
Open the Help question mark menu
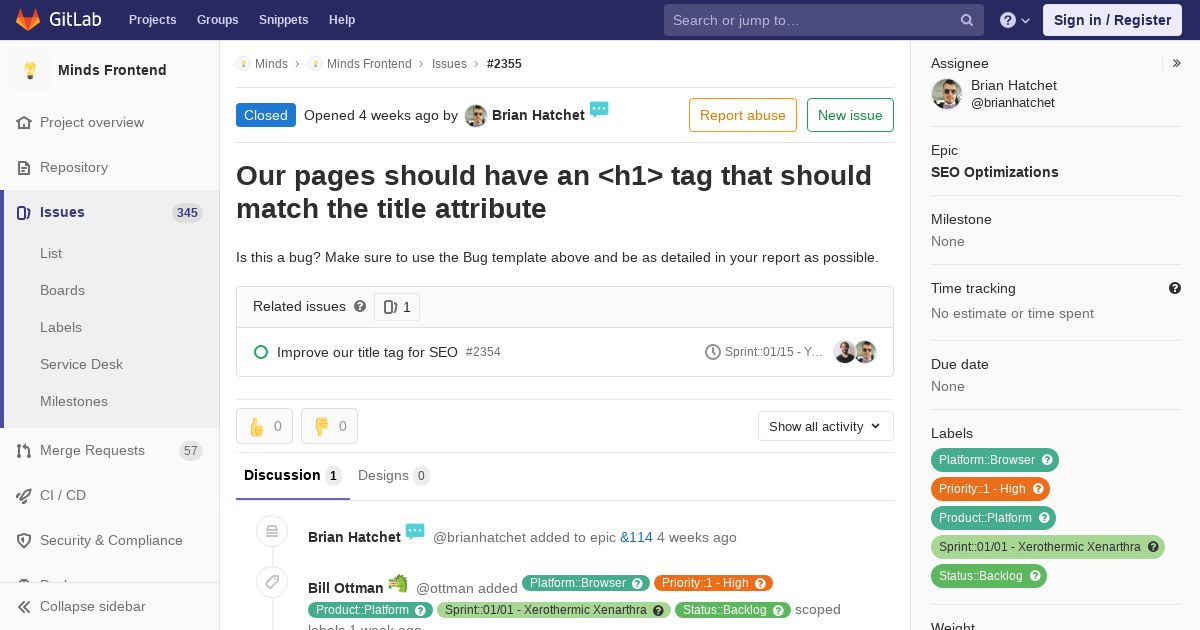click(x=1015, y=20)
